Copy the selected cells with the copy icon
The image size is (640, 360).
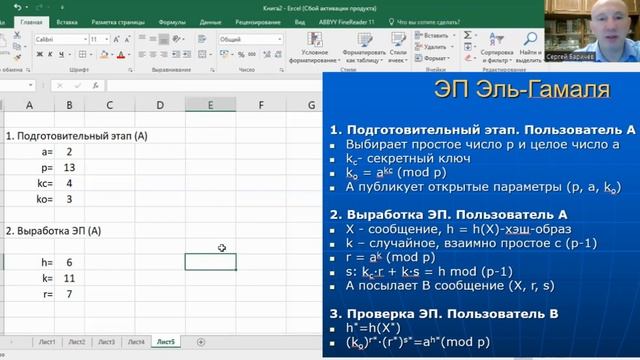[x=17, y=47]
